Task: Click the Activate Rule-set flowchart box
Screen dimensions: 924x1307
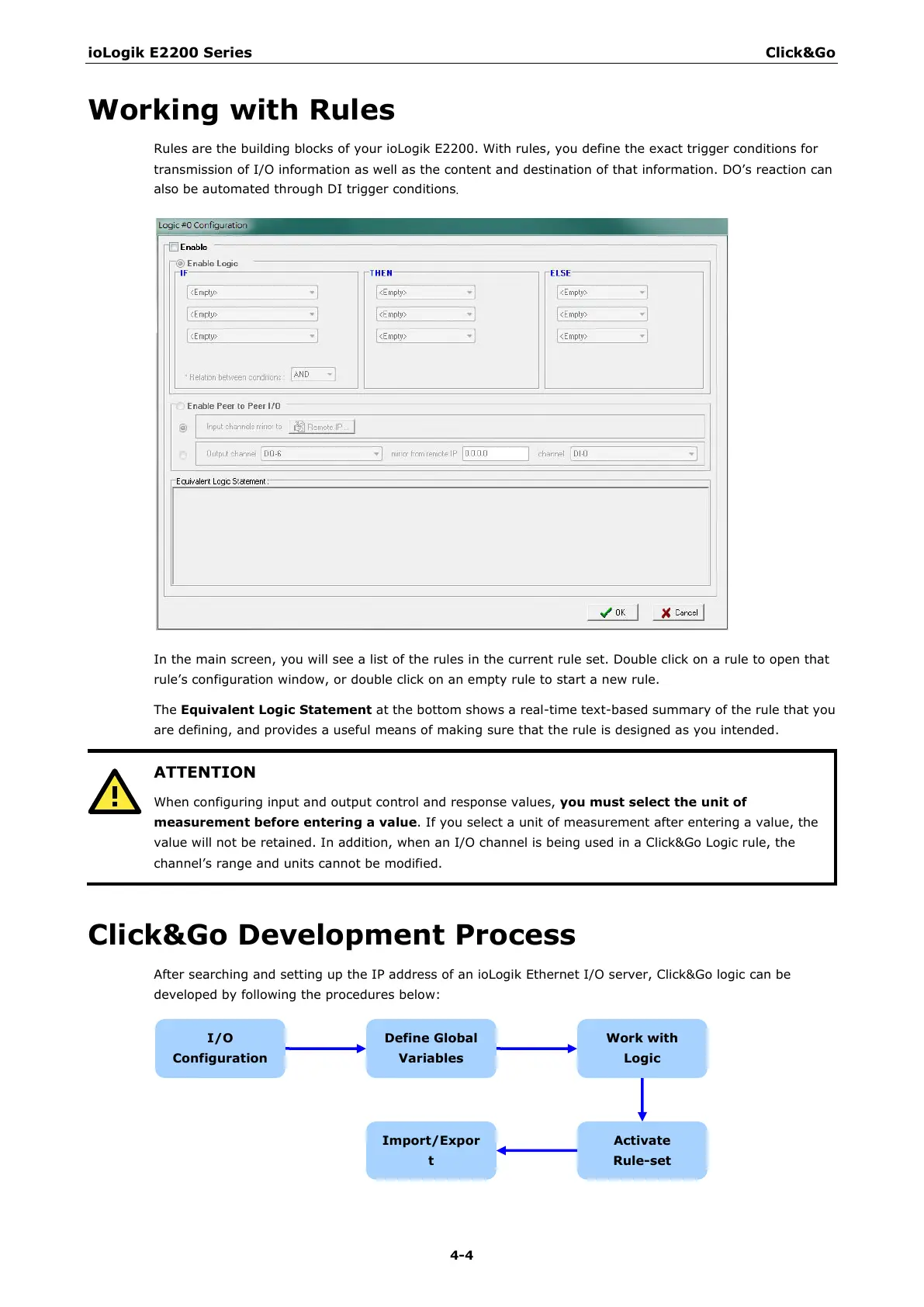Action: [x=642, y=1151]
